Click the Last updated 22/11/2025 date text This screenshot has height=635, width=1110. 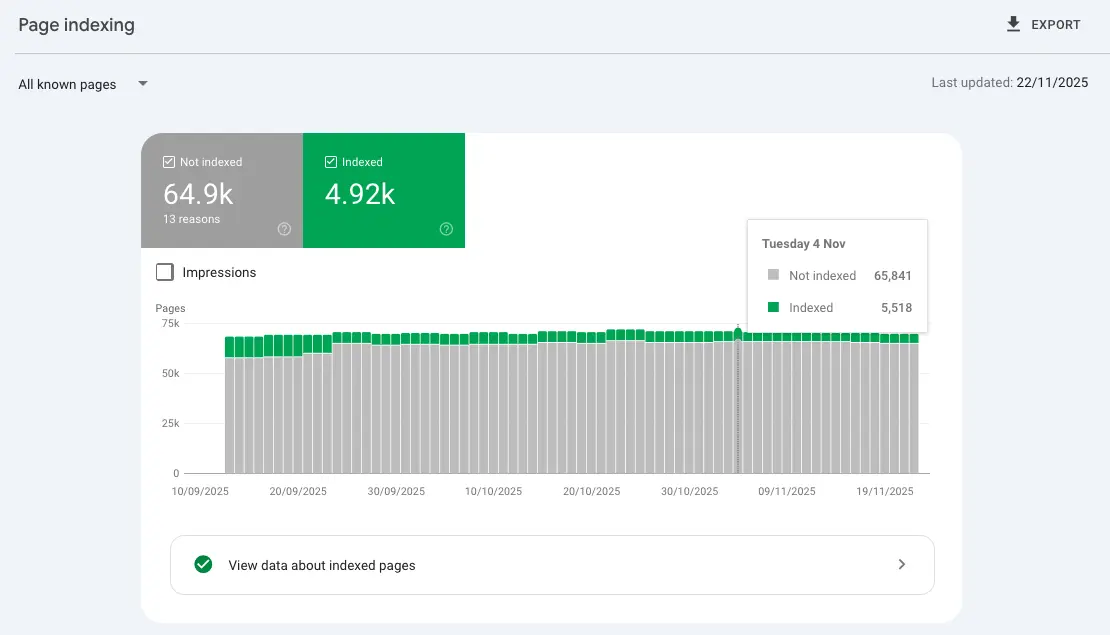pyautogui.click(x=1052, y=82)
